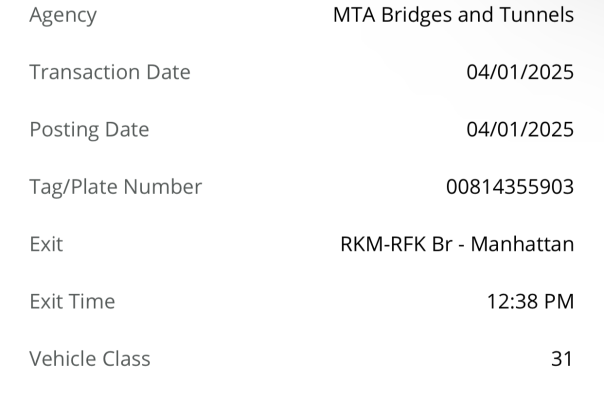Select the Transaction Date value 04/01/2025
The height and width of the screenshot is (400, 604).
(520, 72)
